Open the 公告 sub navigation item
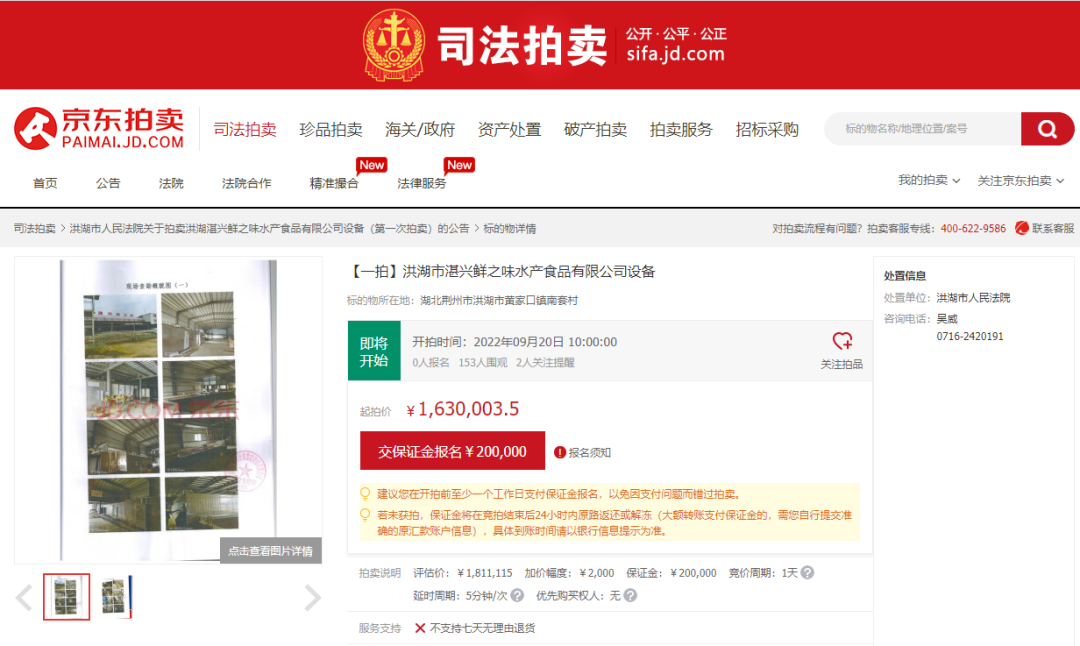The width and height of the screenshot is (1080, 646). (108, 183)
